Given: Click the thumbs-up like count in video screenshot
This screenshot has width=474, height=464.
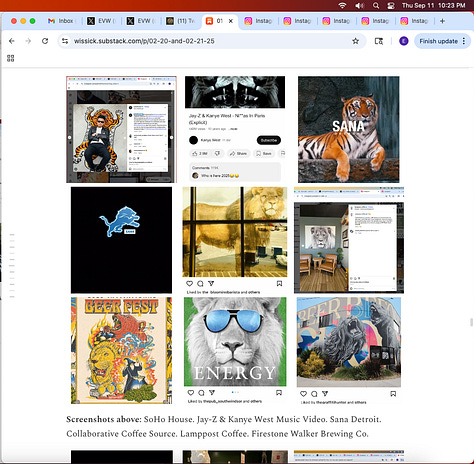Looking at the screenshot, I should click(x=199, y=153).
